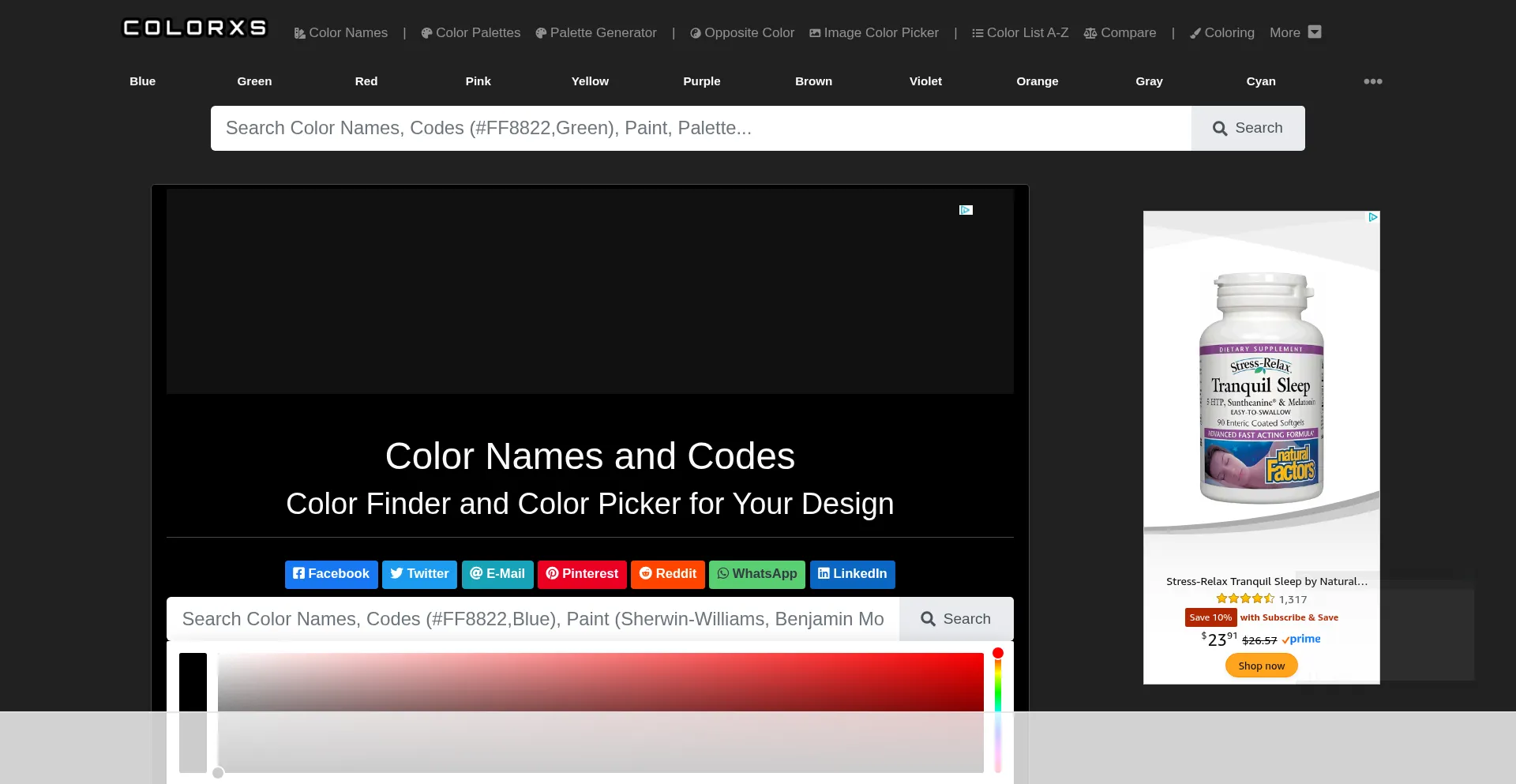Click the AdChoices icon on sidebar ad

(1373, 217)
